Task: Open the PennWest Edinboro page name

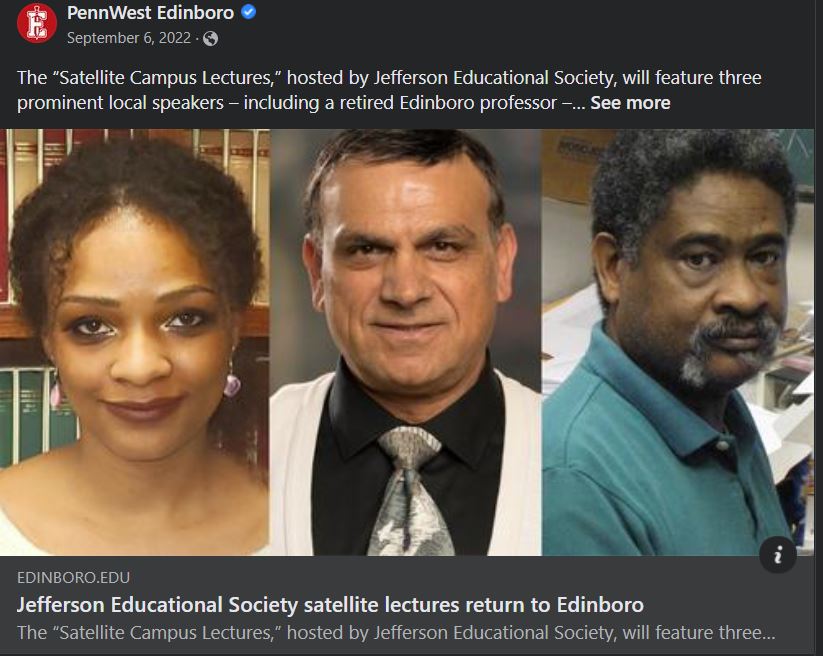Action: click(x=150, y=13)
